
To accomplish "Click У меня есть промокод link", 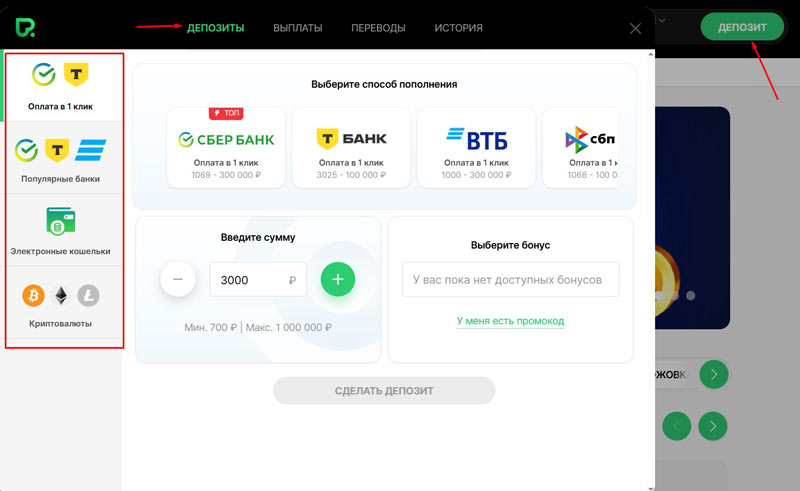I will 510,321.
